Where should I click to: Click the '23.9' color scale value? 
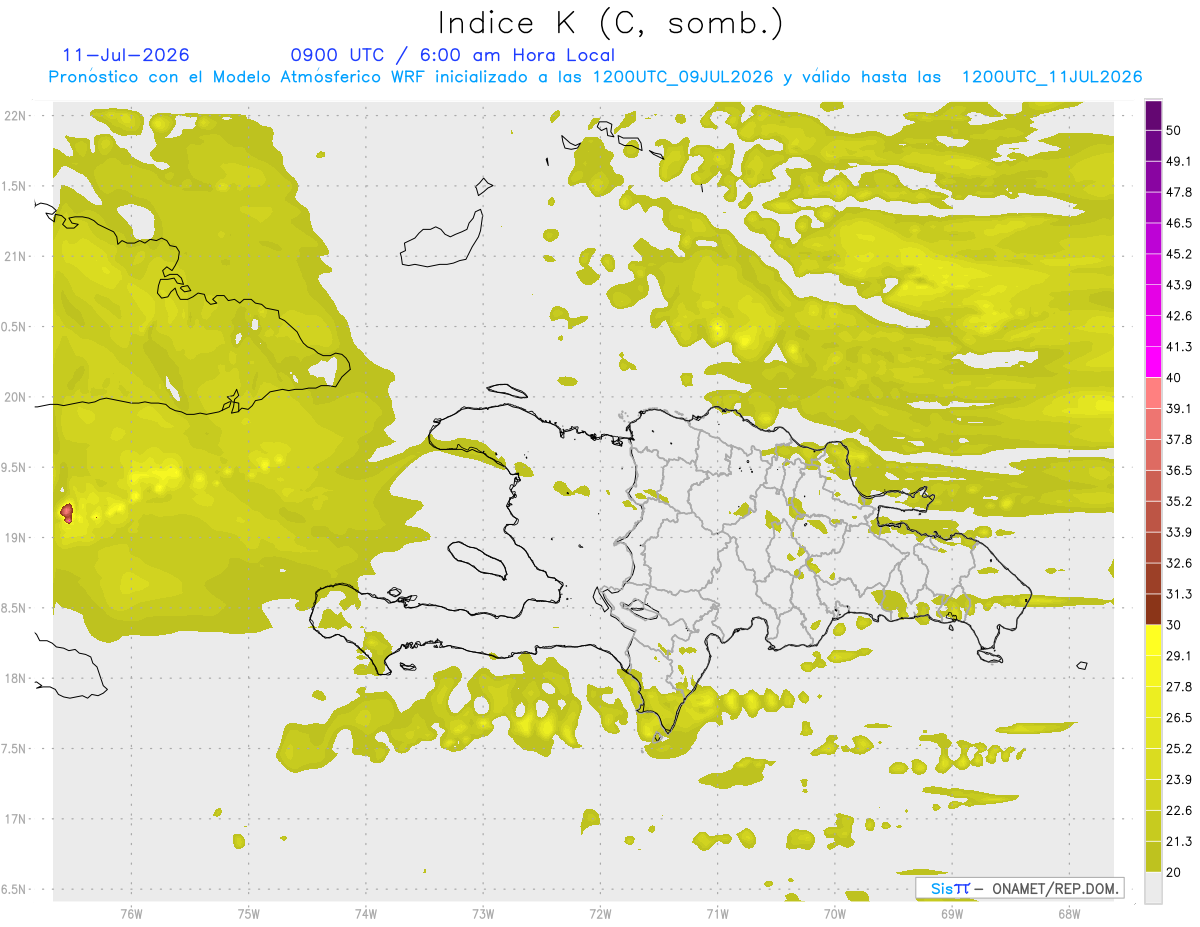tap(1179, 780)
